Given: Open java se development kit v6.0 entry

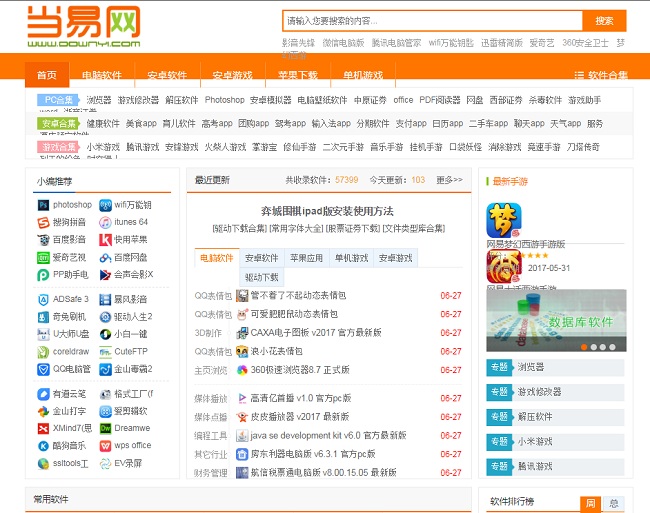Looking at the screenshot, I should (x=328, y=436).
